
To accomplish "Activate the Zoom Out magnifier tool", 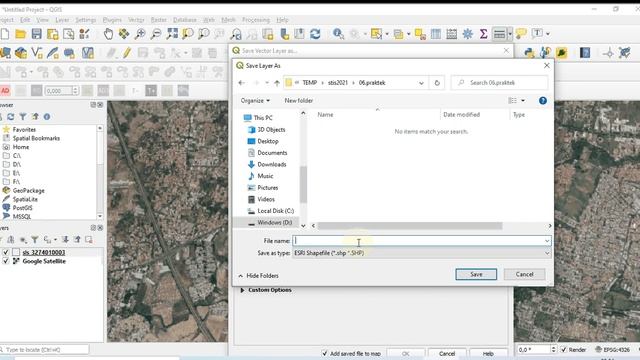I will click(x=156, y=34).
